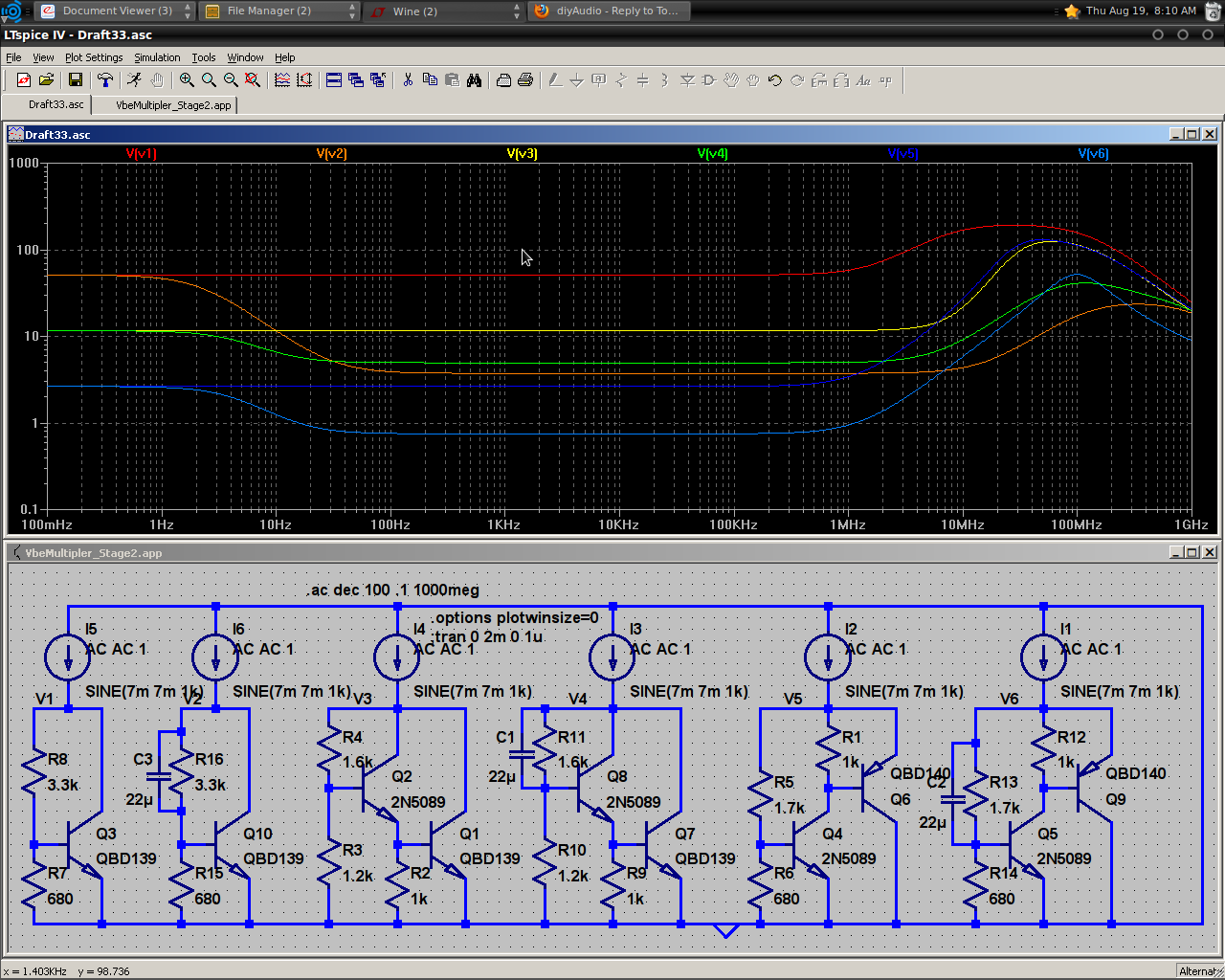This screenshot has width=1225, height=980.
Task: Expand Document Viewer taskbar dropdown arrow
Action: coord(187,11)
